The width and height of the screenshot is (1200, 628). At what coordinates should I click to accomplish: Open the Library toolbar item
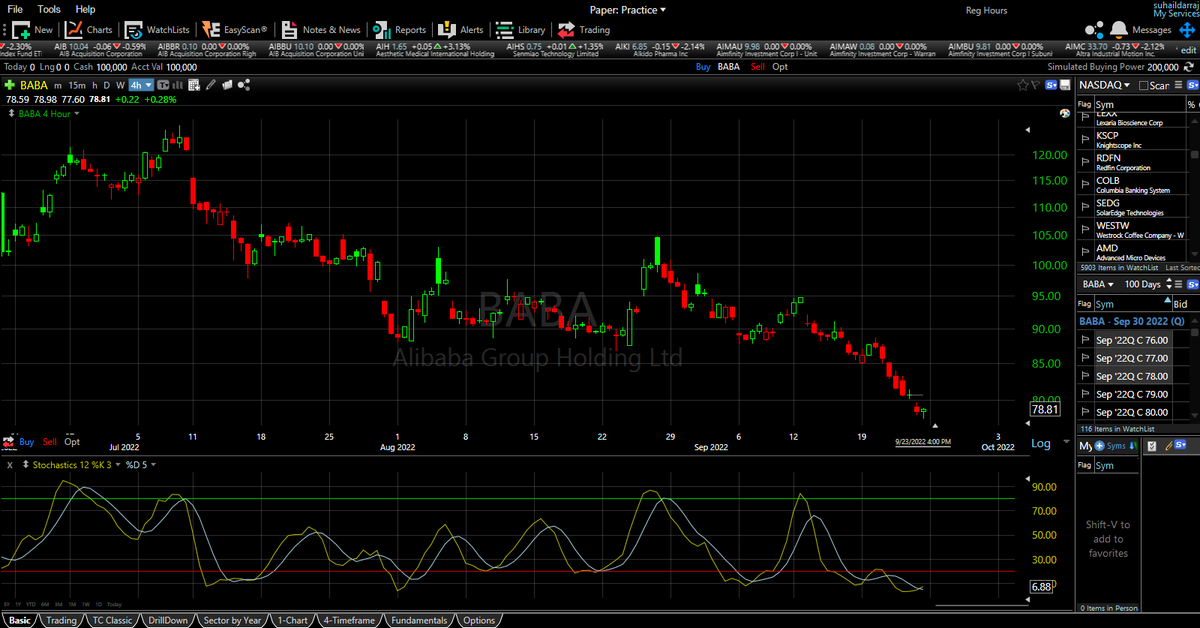coord(520,29)
